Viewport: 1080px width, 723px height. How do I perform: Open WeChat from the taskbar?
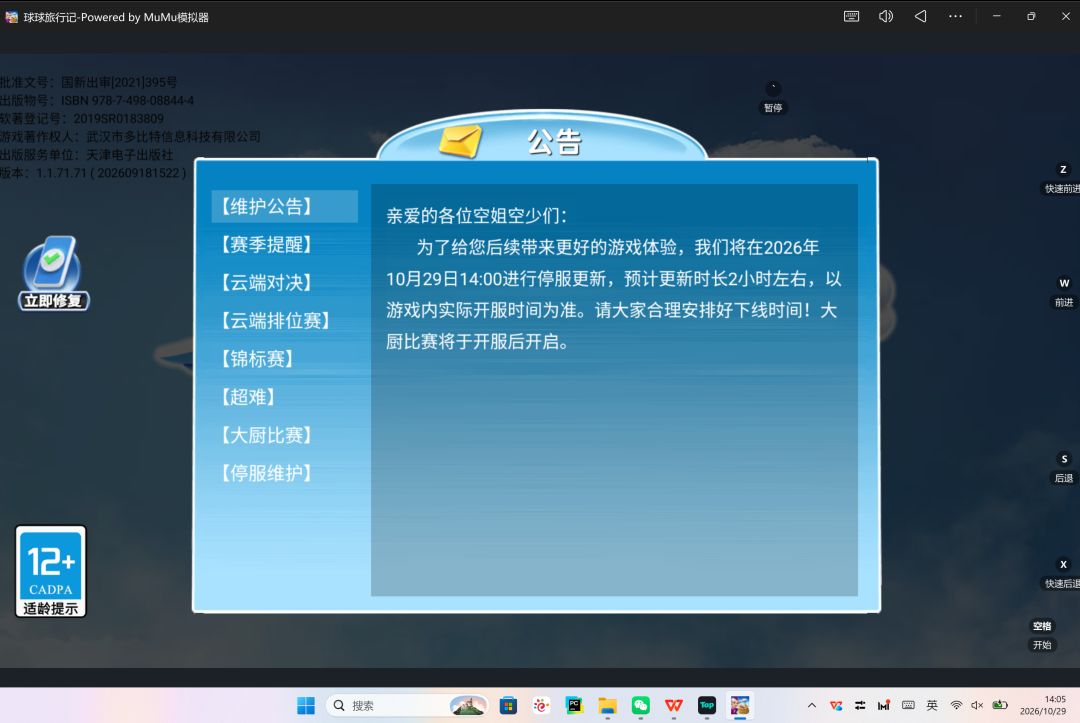(x=641, y=705)
